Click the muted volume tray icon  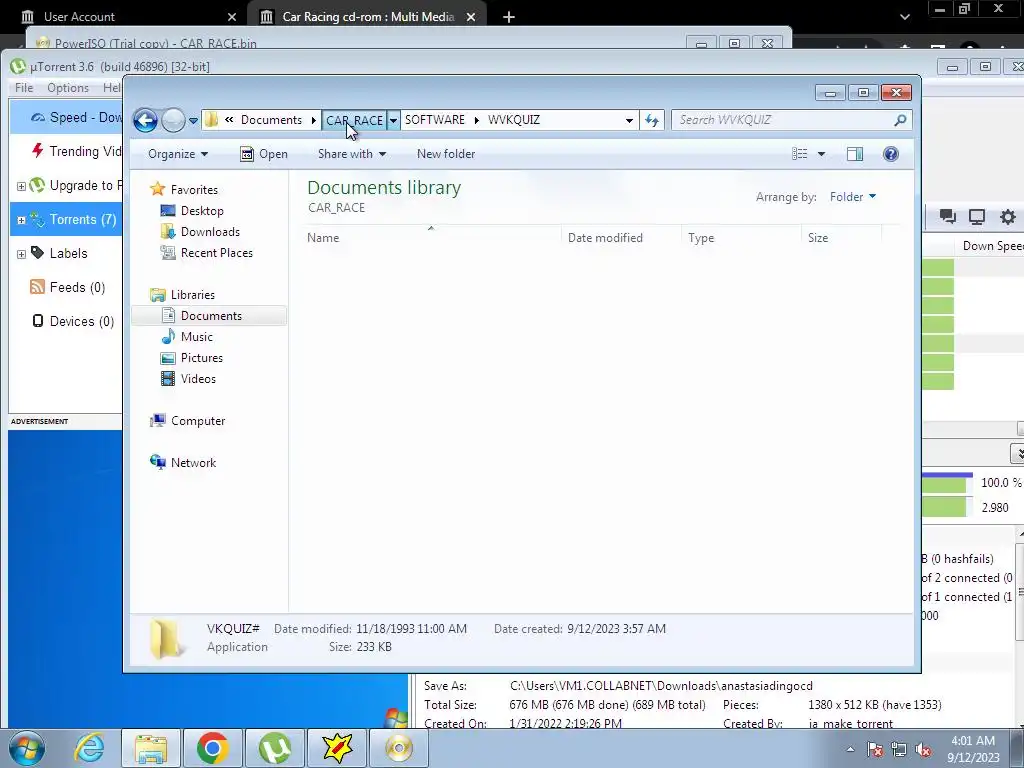pos(923,749)
